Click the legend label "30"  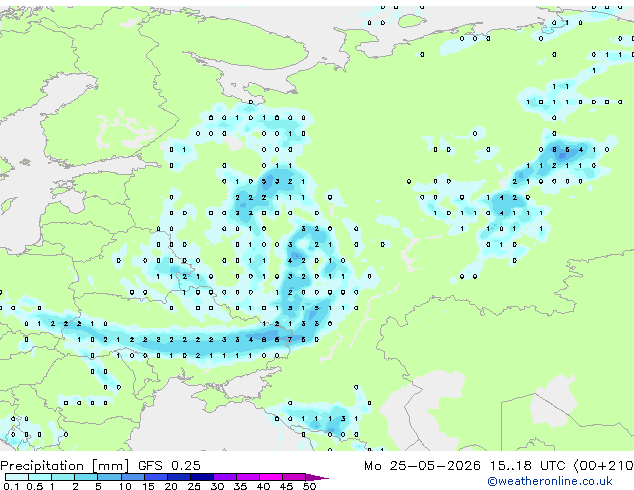[x=217, y=486]
